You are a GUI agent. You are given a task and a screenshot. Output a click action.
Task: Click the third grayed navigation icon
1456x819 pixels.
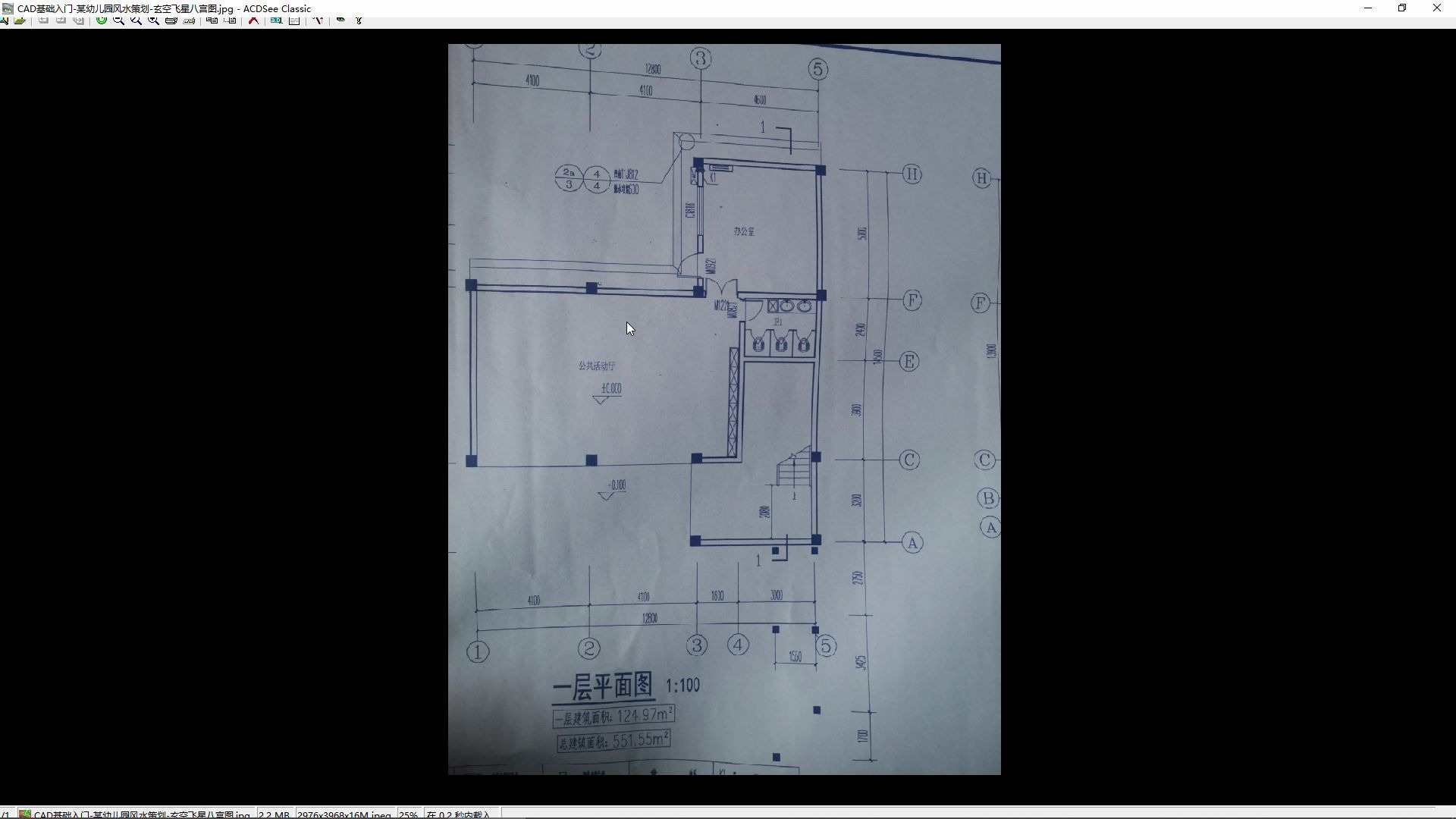click(x=79, y=20)
